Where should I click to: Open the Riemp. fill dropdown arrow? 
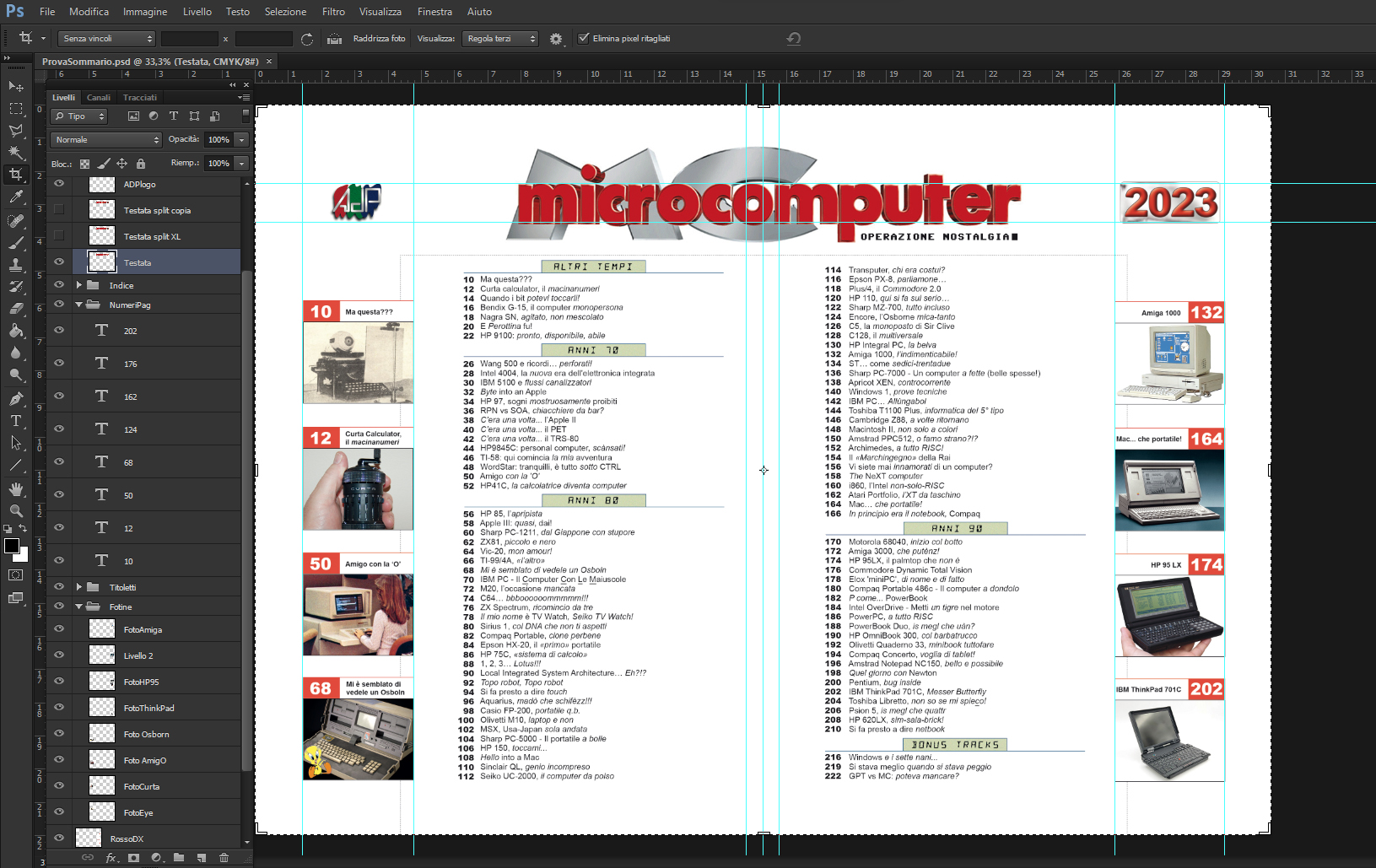click(242, 164)
